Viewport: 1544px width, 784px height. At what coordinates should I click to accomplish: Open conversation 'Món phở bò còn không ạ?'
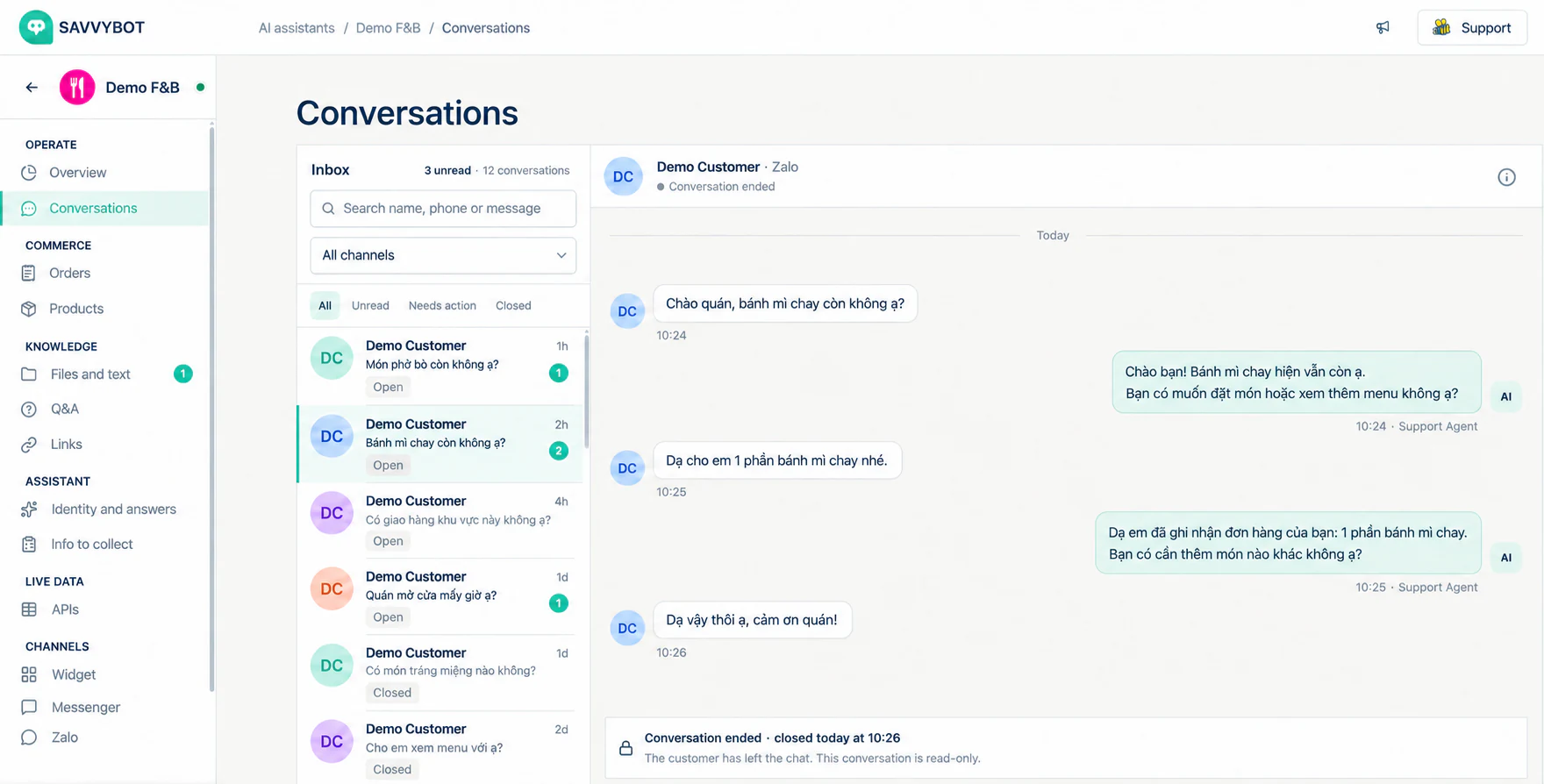(x=440, y=367)
